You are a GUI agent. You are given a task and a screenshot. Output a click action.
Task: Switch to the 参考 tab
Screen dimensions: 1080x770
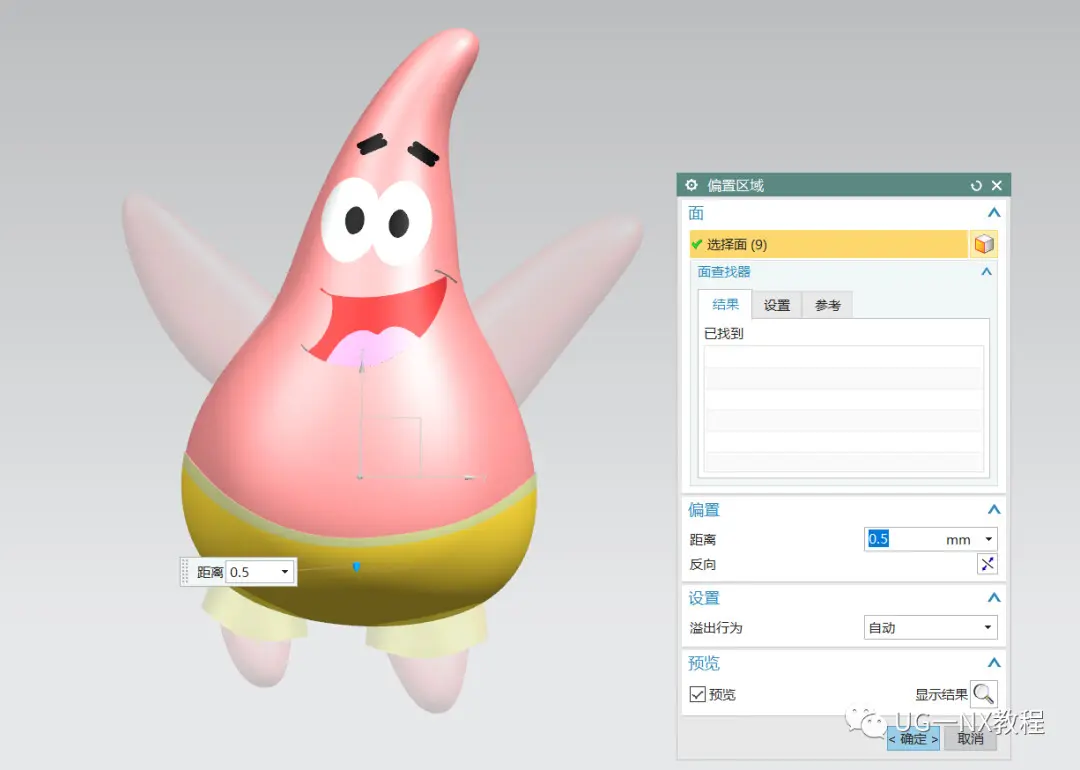pos(827,305)
